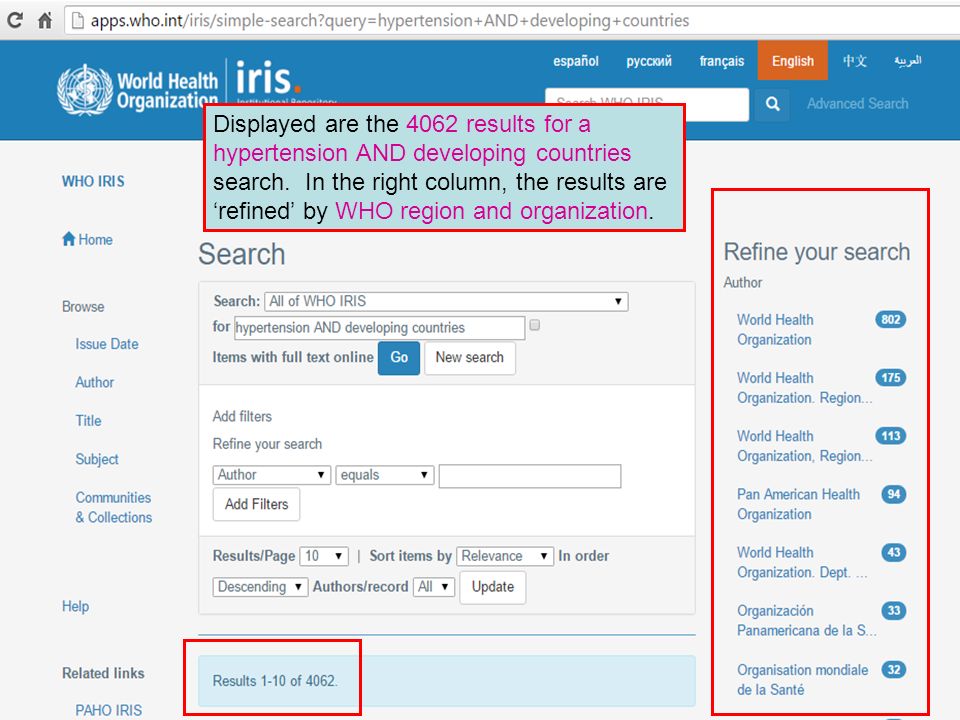The width and height of the screenshot is (960, 720).
Task: Click the WHO emblem logo
Action: click(85, 90)
